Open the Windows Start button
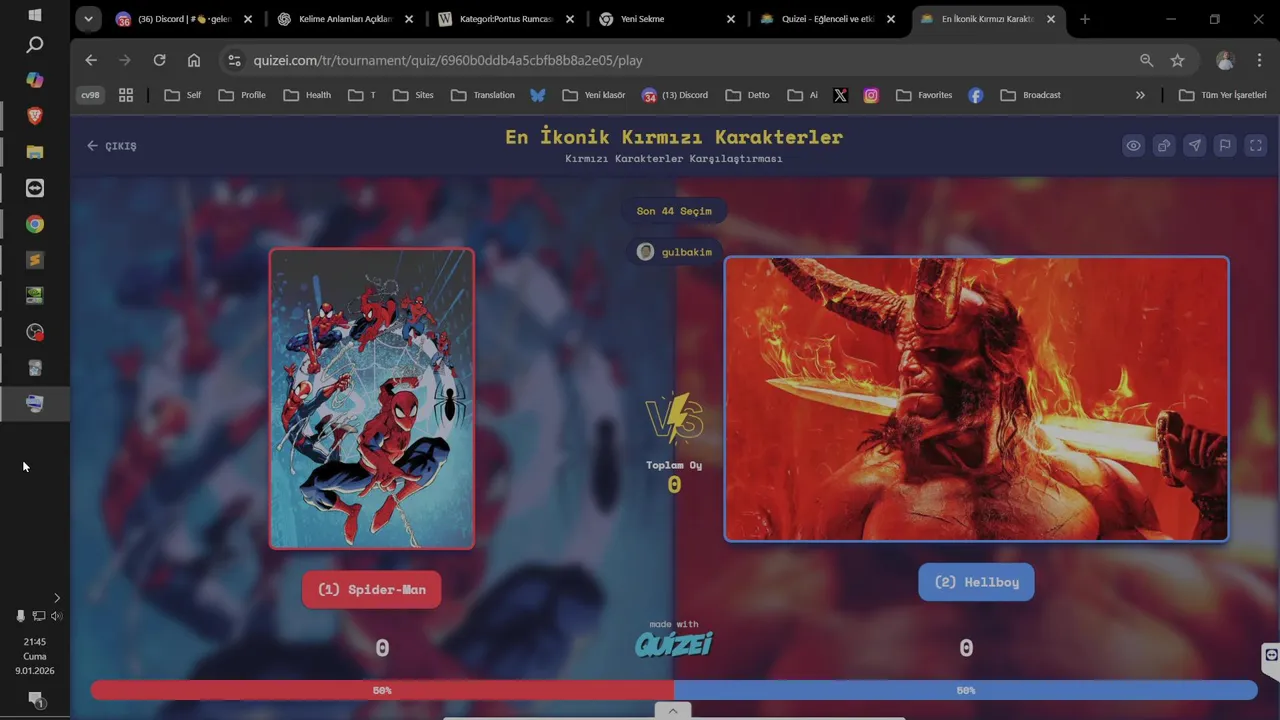The image size is (1280, 720). (35, 14)
